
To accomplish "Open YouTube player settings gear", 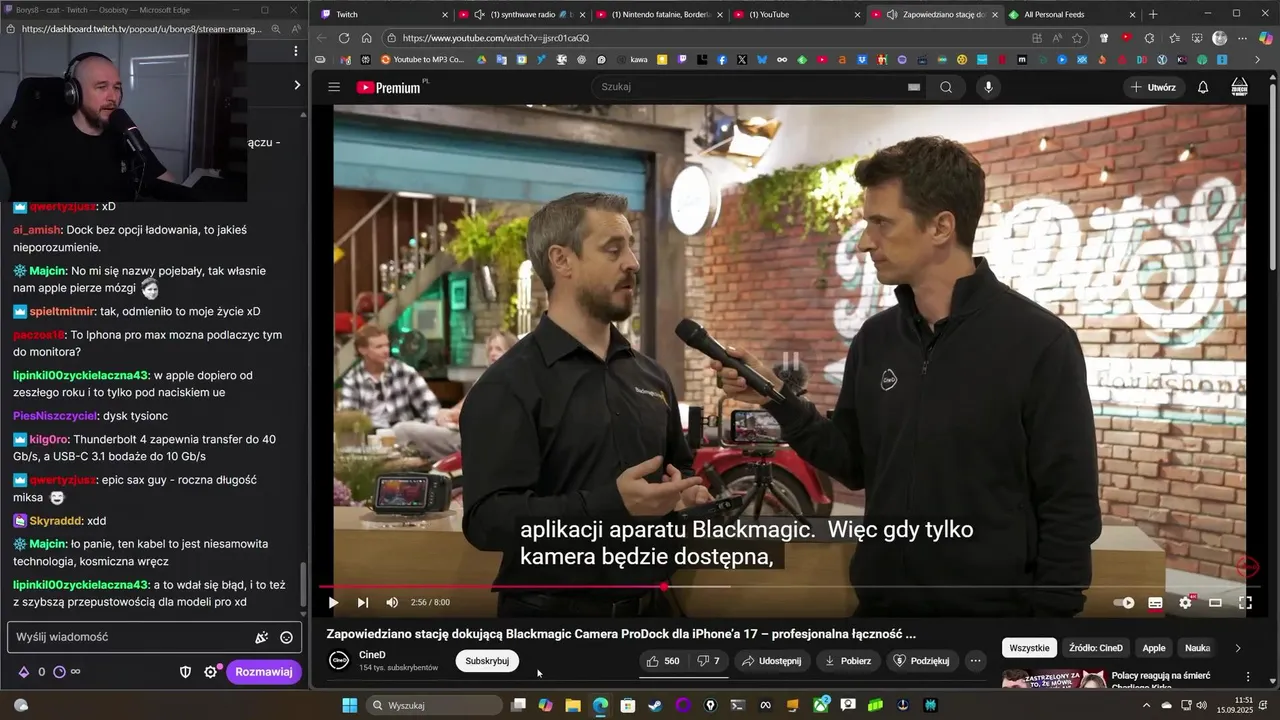I will pos(1185,602).
